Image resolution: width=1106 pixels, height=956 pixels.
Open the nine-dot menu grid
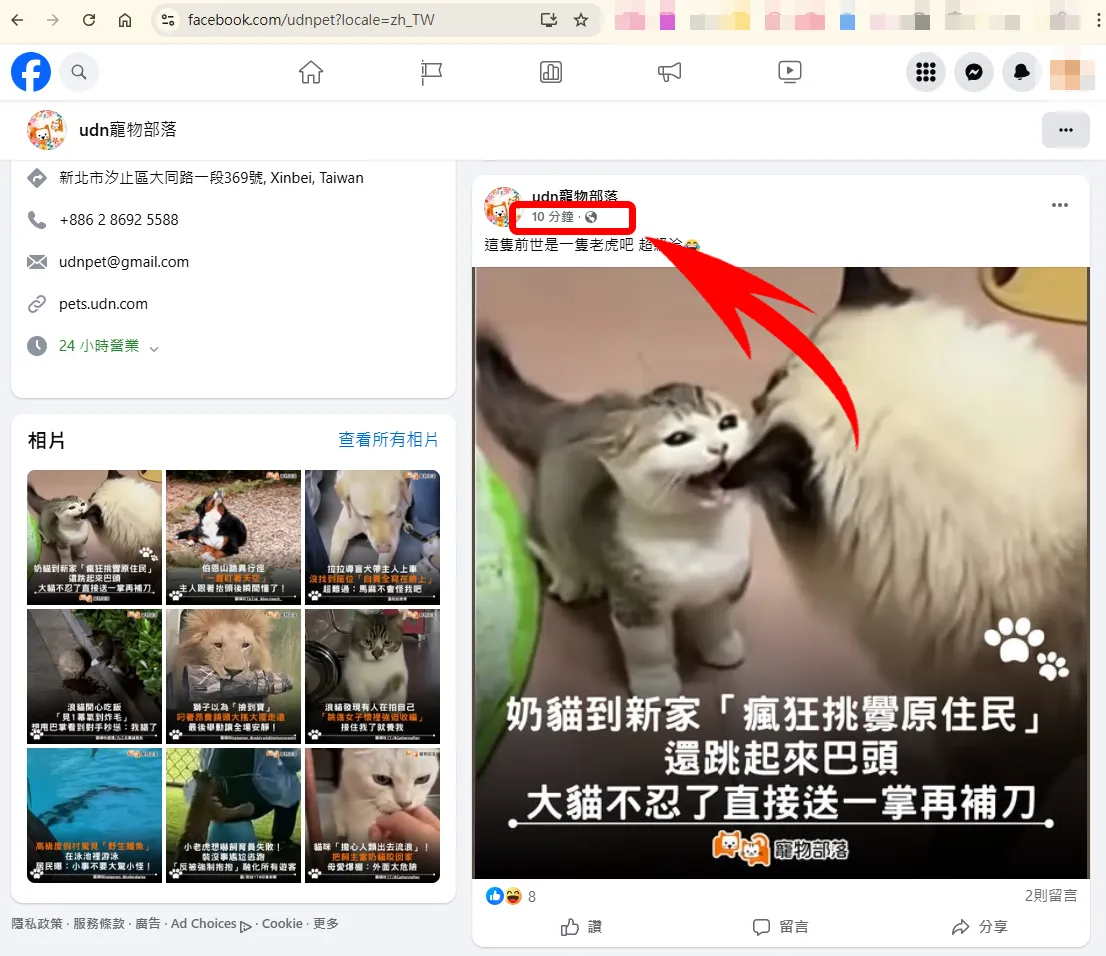pyautogui.click(x=926, y=71)
